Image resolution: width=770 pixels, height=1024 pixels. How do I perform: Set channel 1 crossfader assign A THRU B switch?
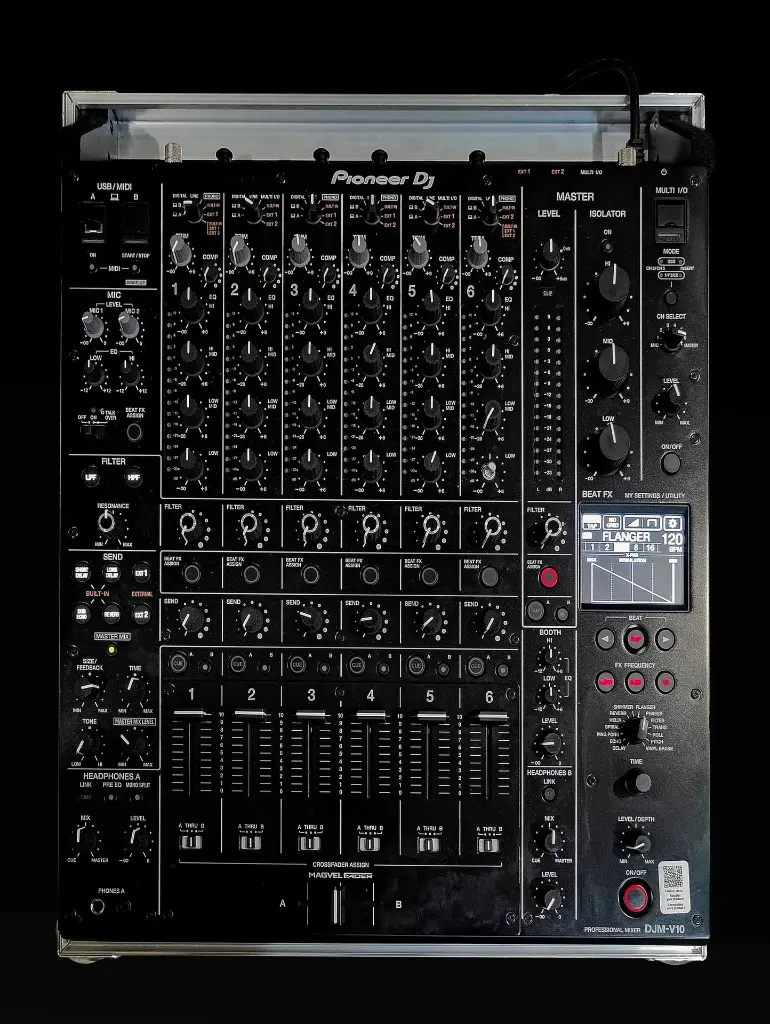click(191, 842)
